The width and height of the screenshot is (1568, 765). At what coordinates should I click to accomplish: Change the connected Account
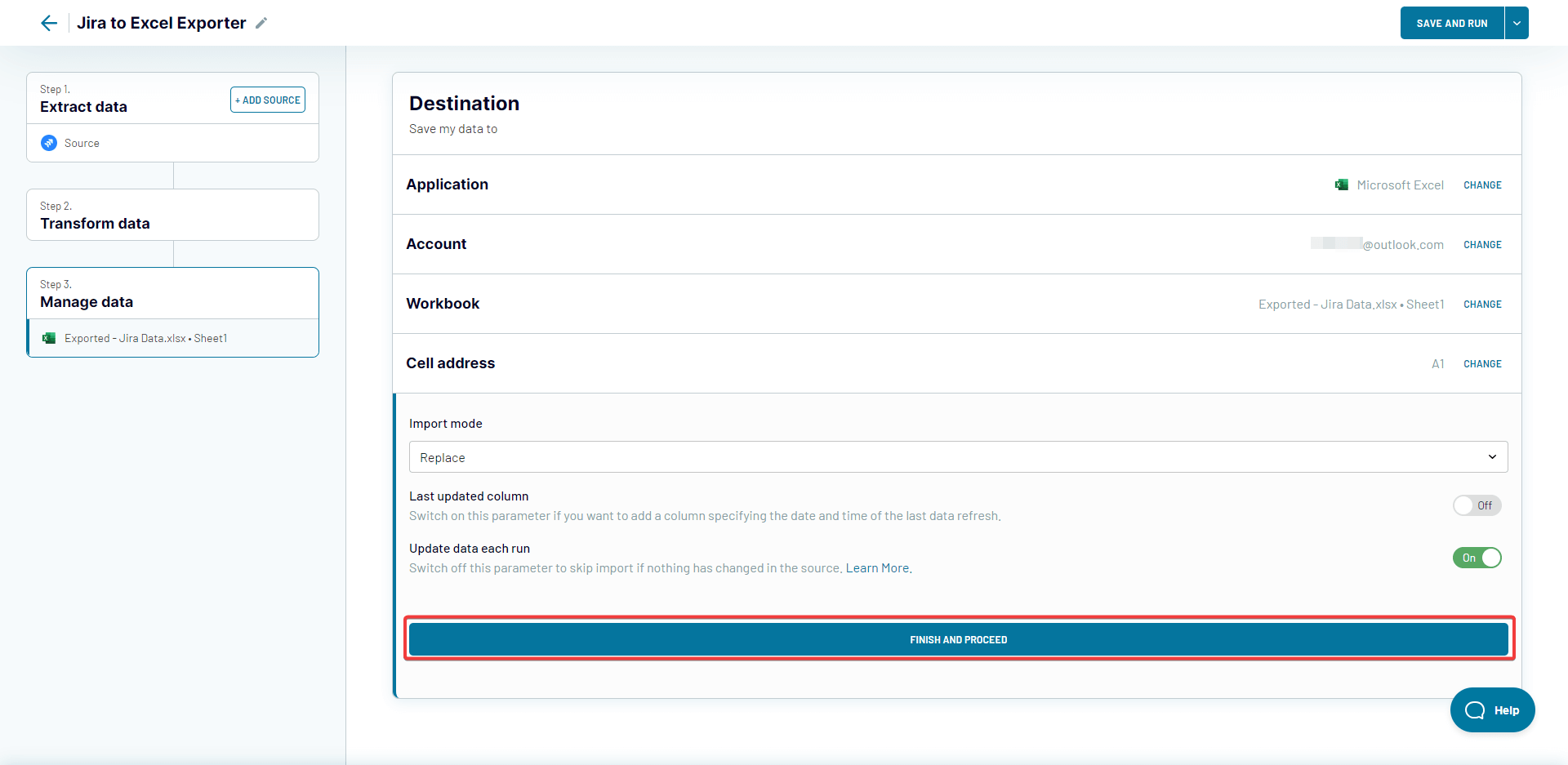tap(1482, 245)
